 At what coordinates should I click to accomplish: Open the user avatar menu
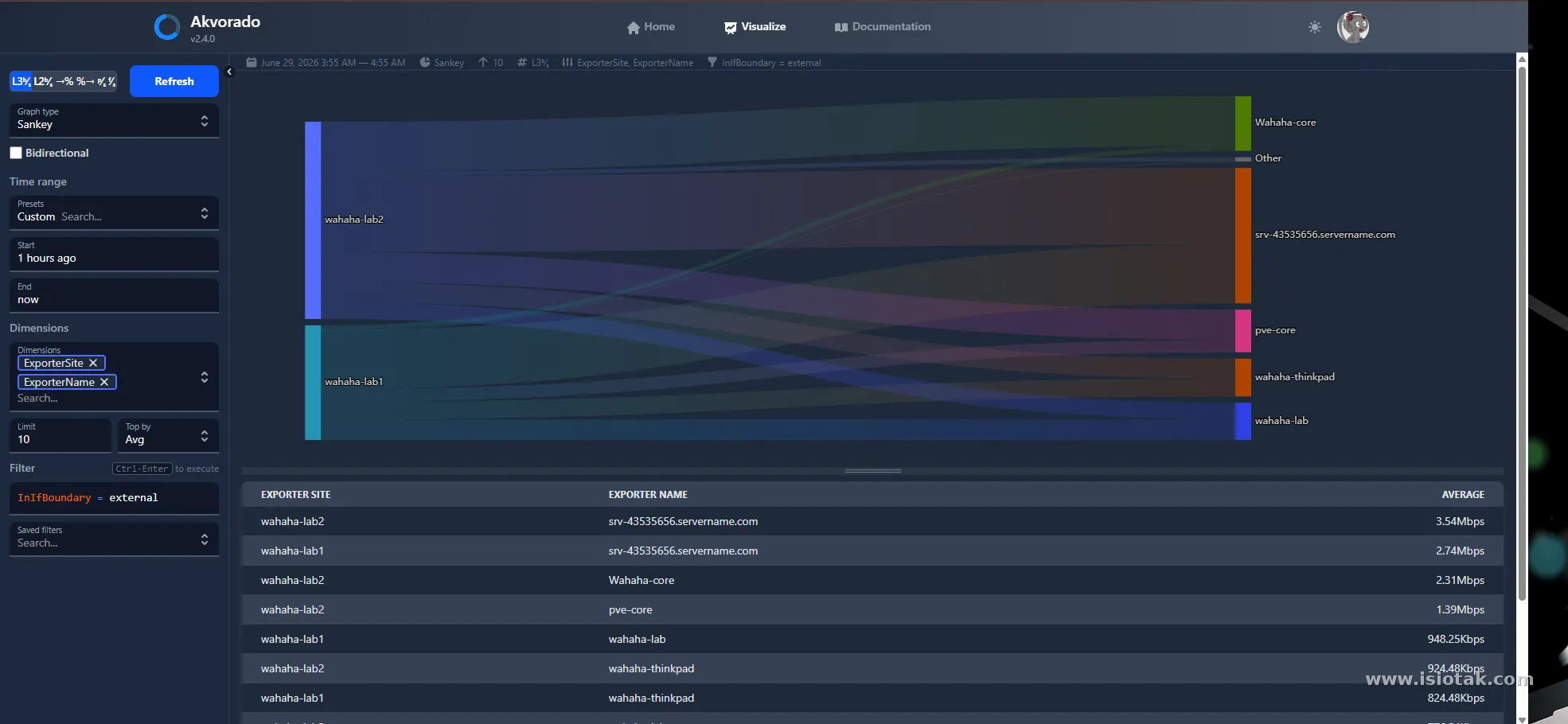click(1353, 27)
